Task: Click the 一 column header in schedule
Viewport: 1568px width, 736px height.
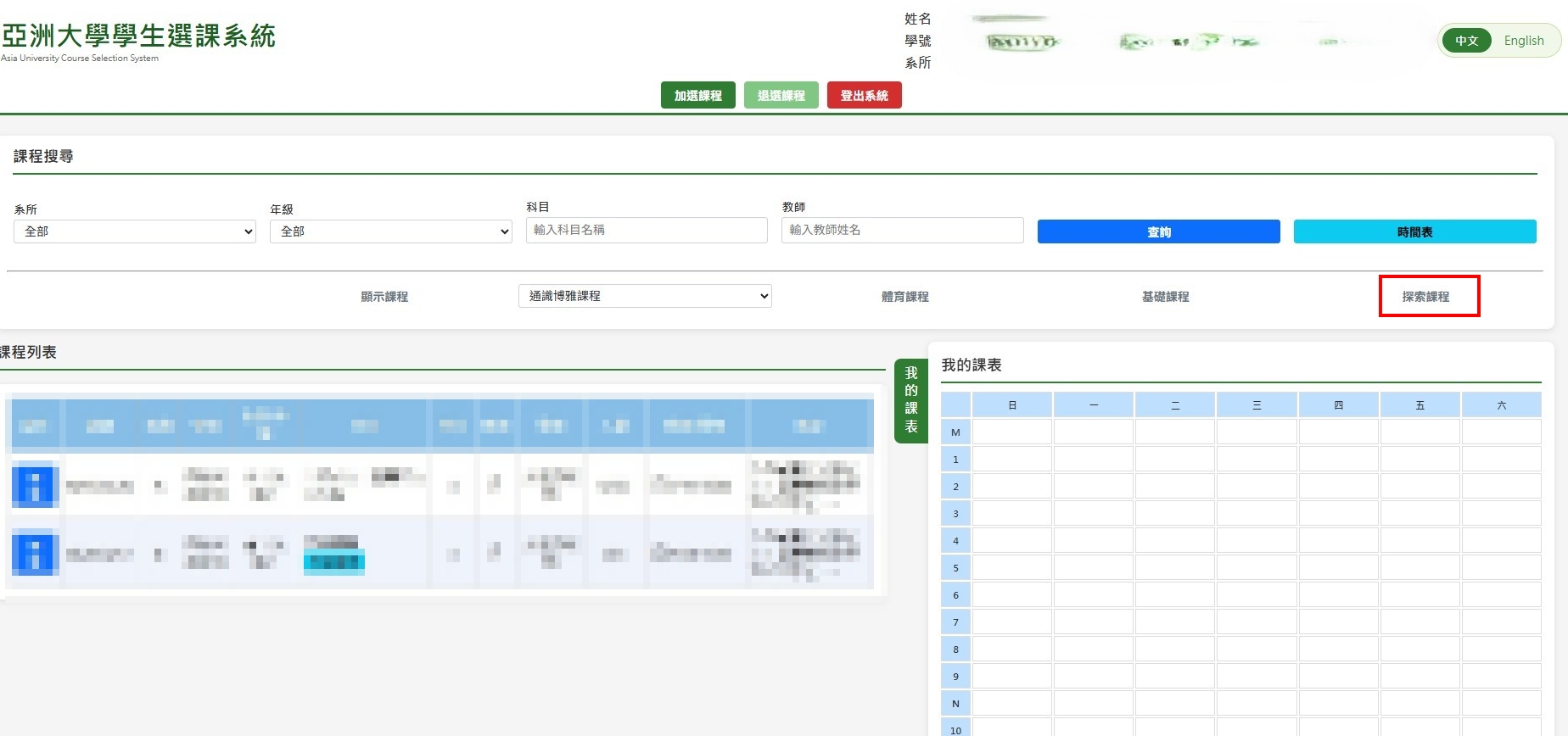Action: [x=1094, y=405]
